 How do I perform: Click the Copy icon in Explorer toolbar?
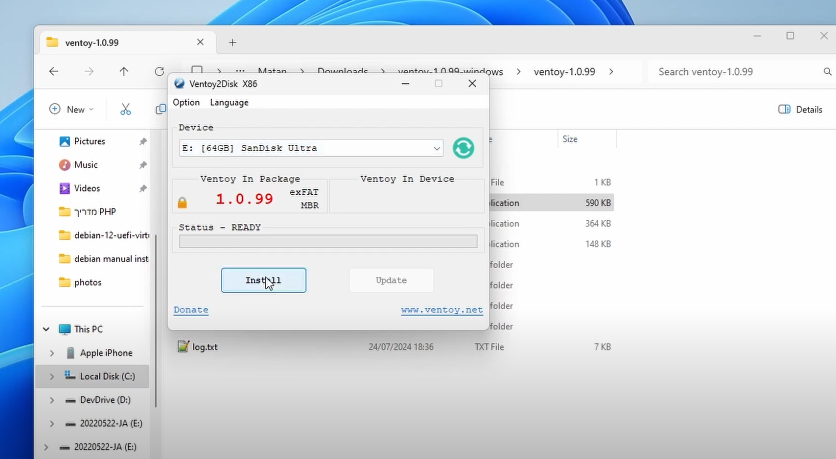pos(160,109)
